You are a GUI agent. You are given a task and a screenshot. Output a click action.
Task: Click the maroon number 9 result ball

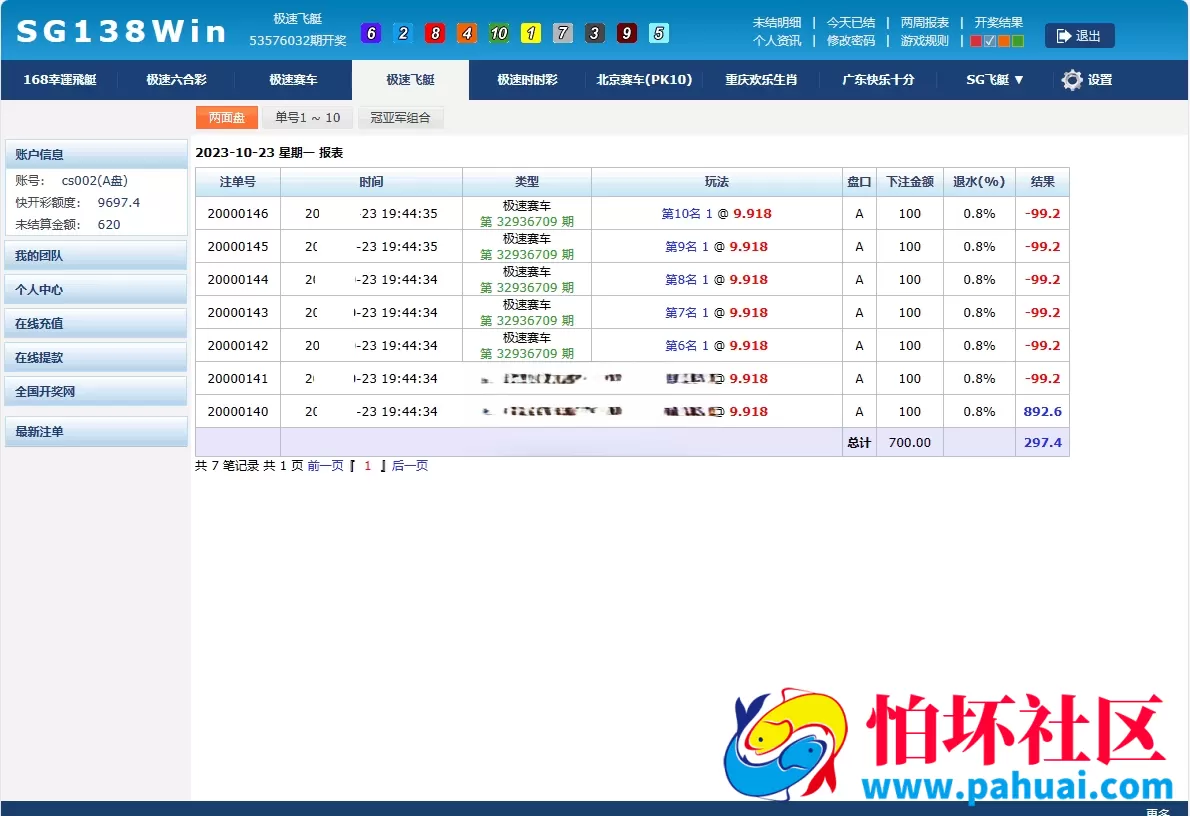point(626,33)
